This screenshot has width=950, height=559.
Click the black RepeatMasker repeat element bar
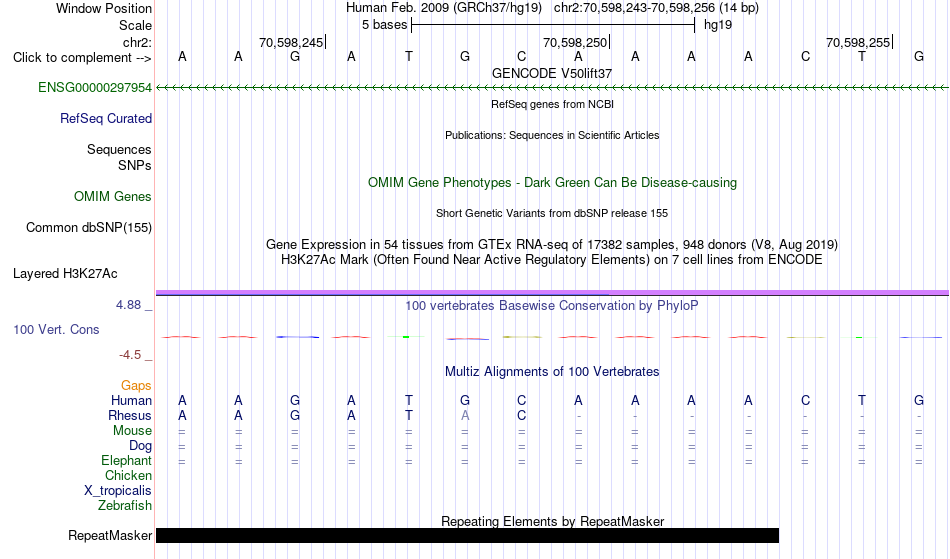pos(467,535)
